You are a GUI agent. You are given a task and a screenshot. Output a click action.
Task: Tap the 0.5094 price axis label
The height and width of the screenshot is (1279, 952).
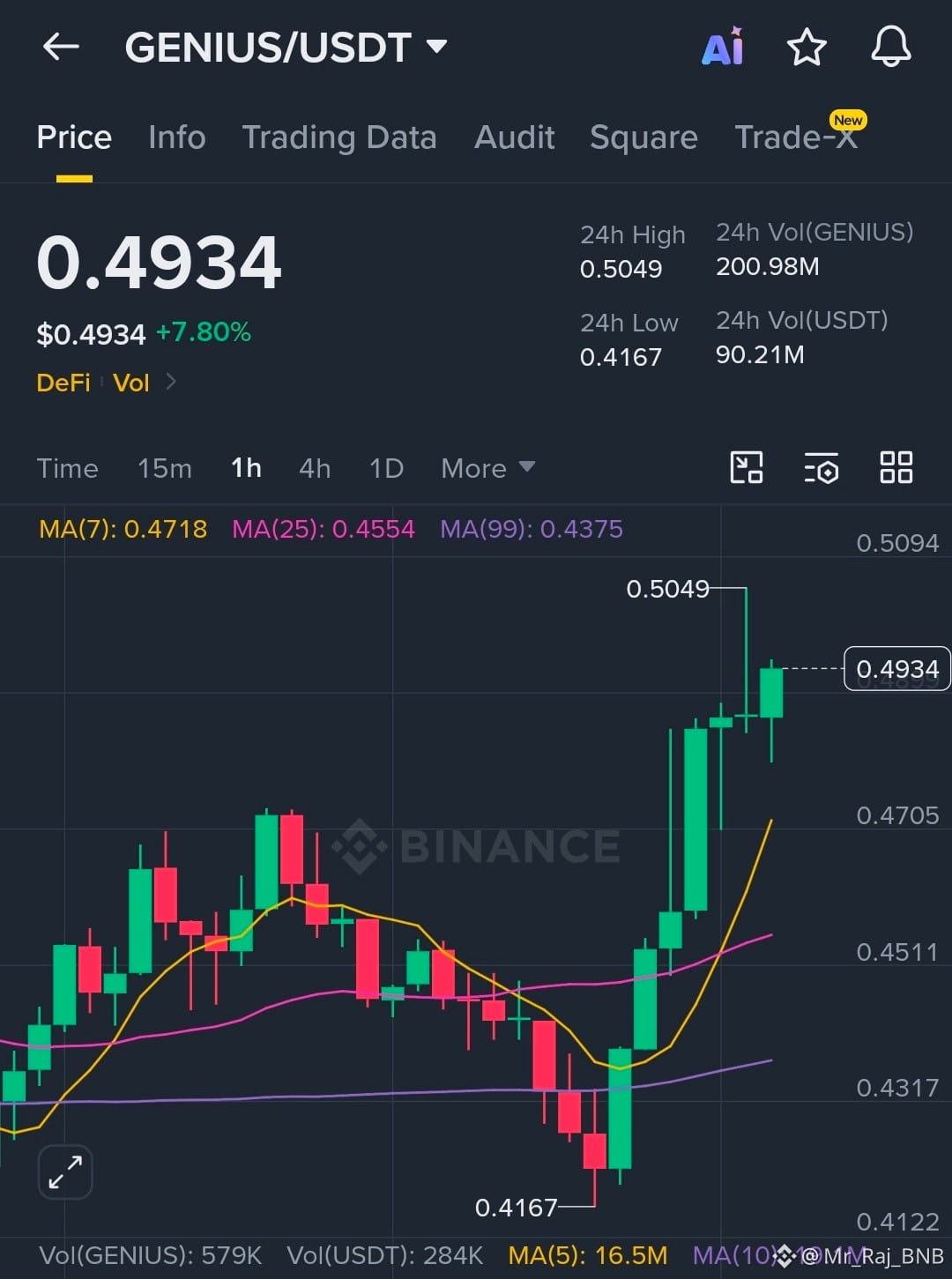(897, 542)
